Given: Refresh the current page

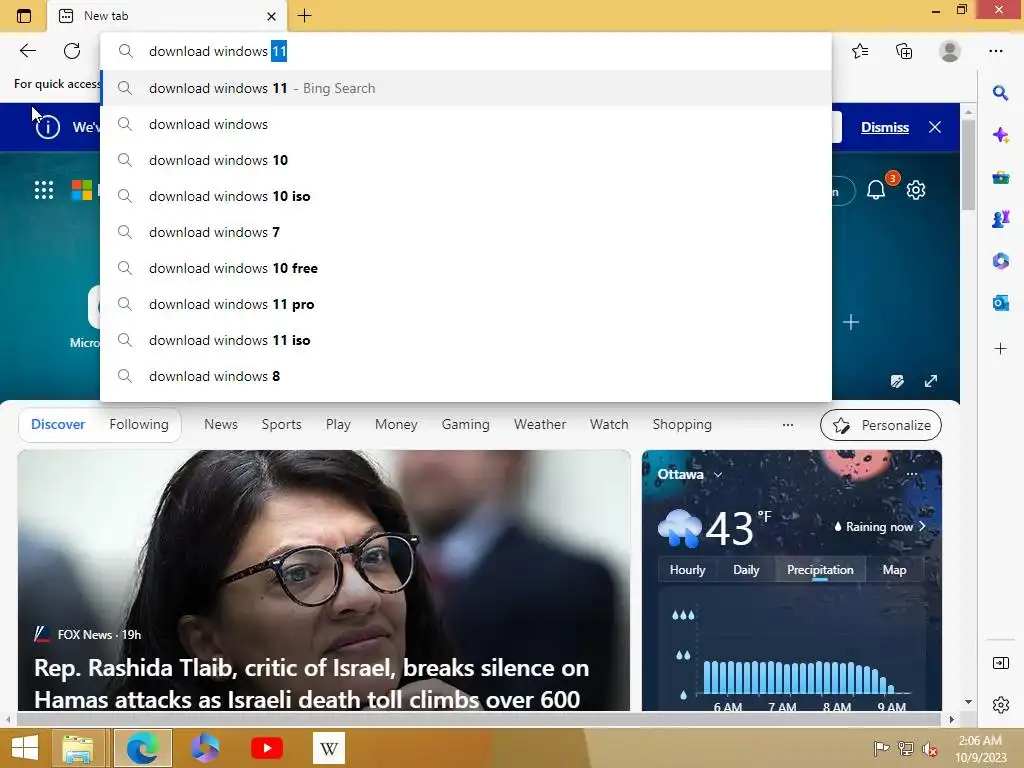Looking at the screenshot, I should pyautogui.click(x=72, y=51).
